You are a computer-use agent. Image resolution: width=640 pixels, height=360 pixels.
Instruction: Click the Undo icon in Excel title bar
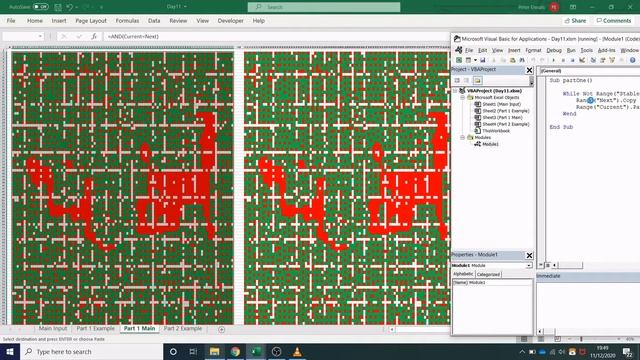coord(70,7)
